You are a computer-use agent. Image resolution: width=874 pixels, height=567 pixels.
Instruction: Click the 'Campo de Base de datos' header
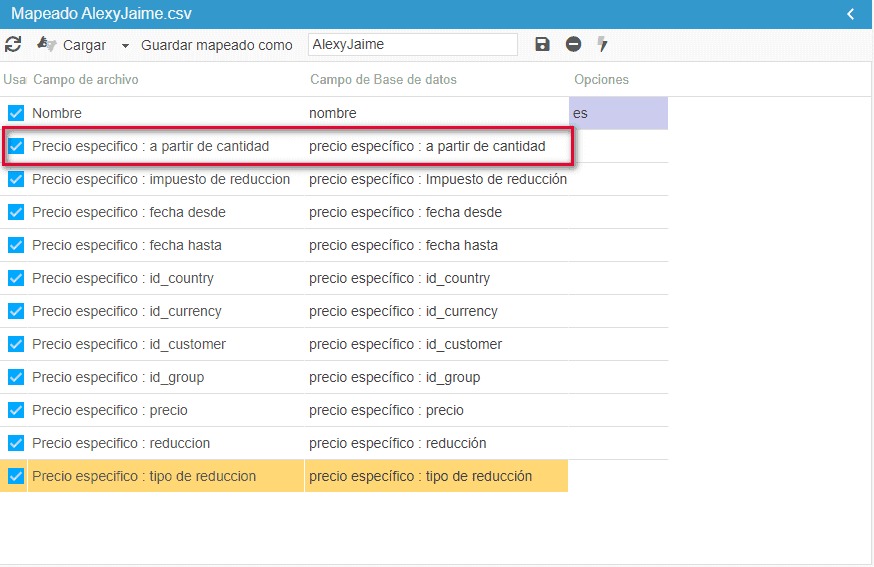pyautogui.click(x=384, y=80)
